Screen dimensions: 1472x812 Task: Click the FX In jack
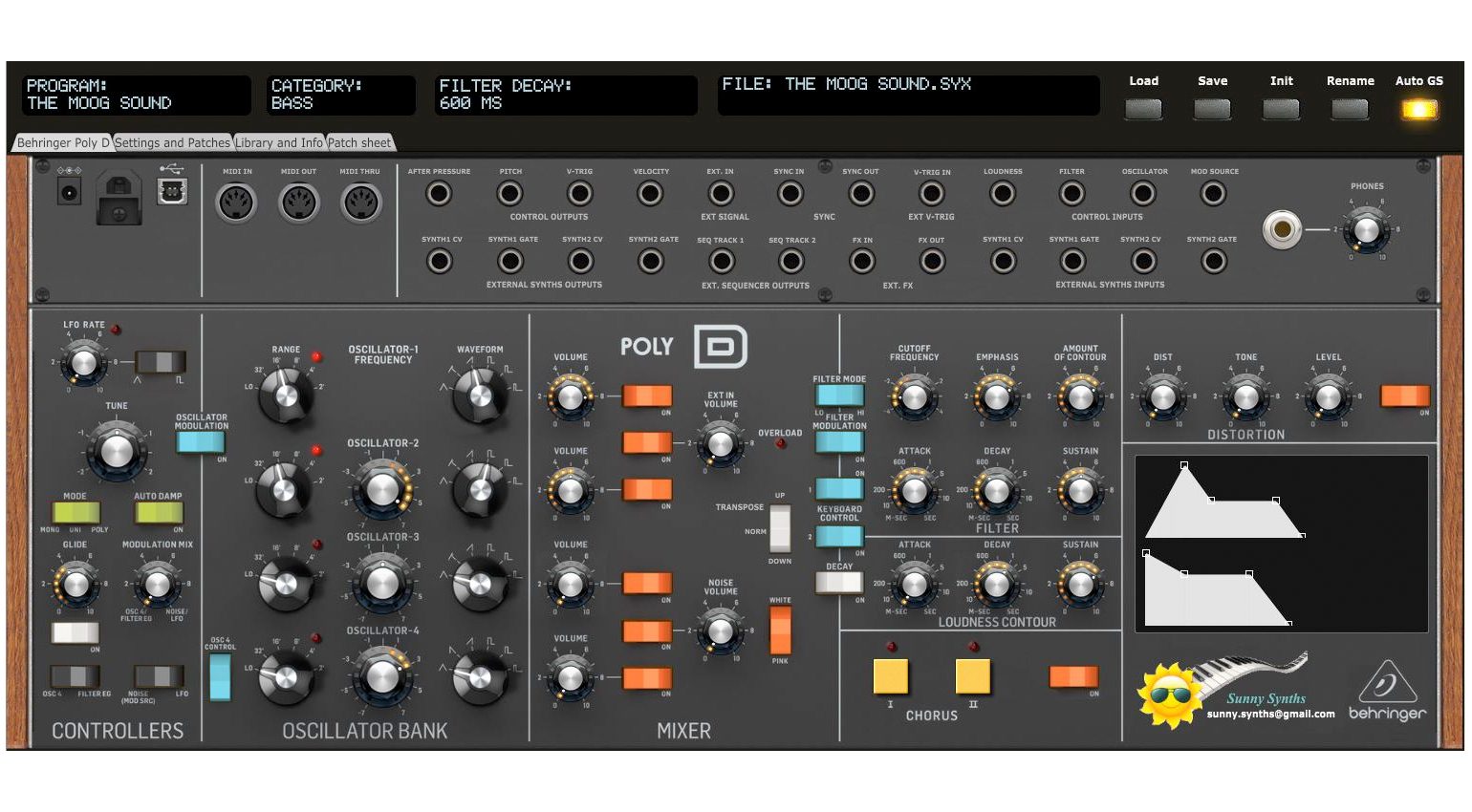point(862,261)
